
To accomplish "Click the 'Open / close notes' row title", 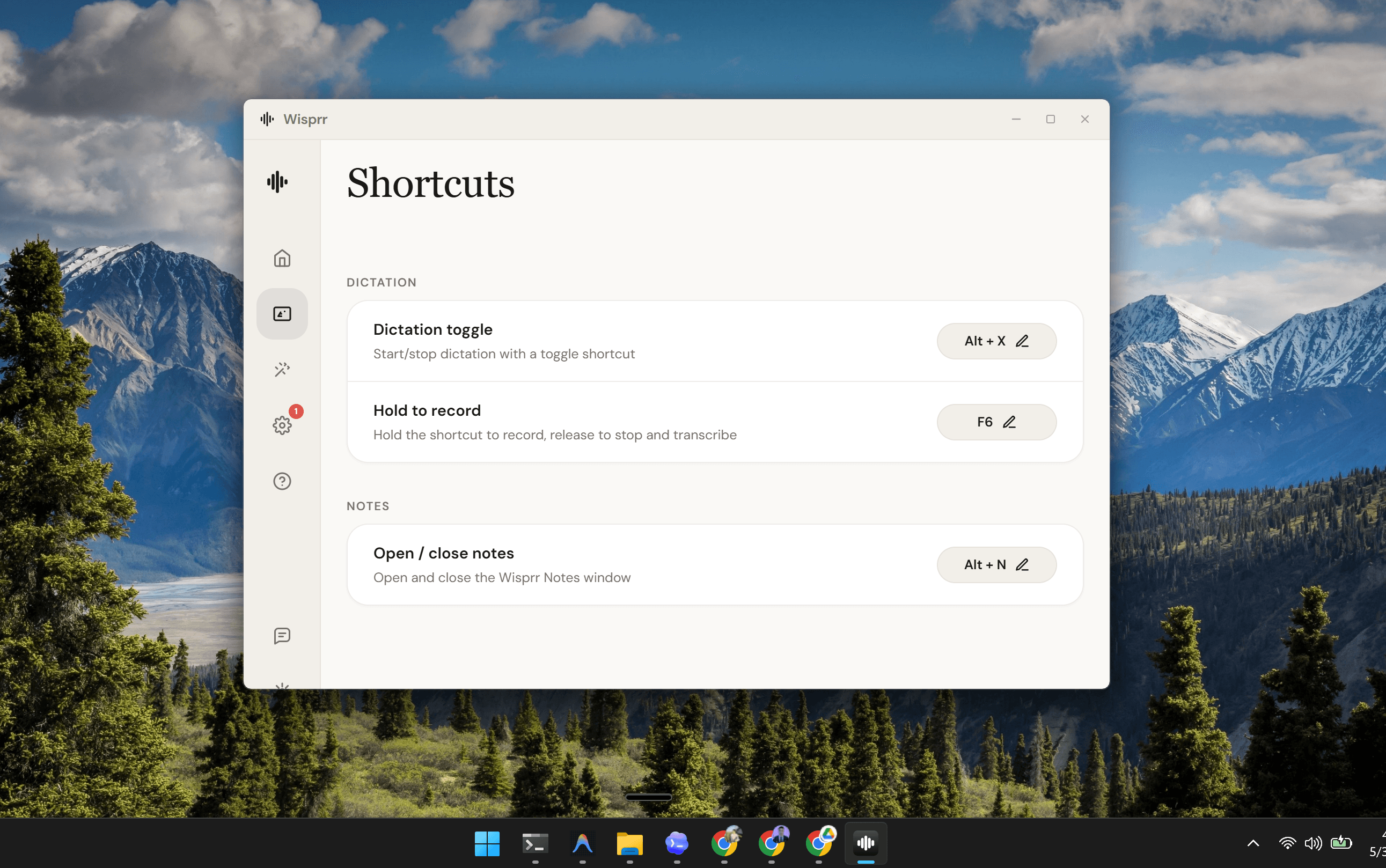I will coord(444,554).
